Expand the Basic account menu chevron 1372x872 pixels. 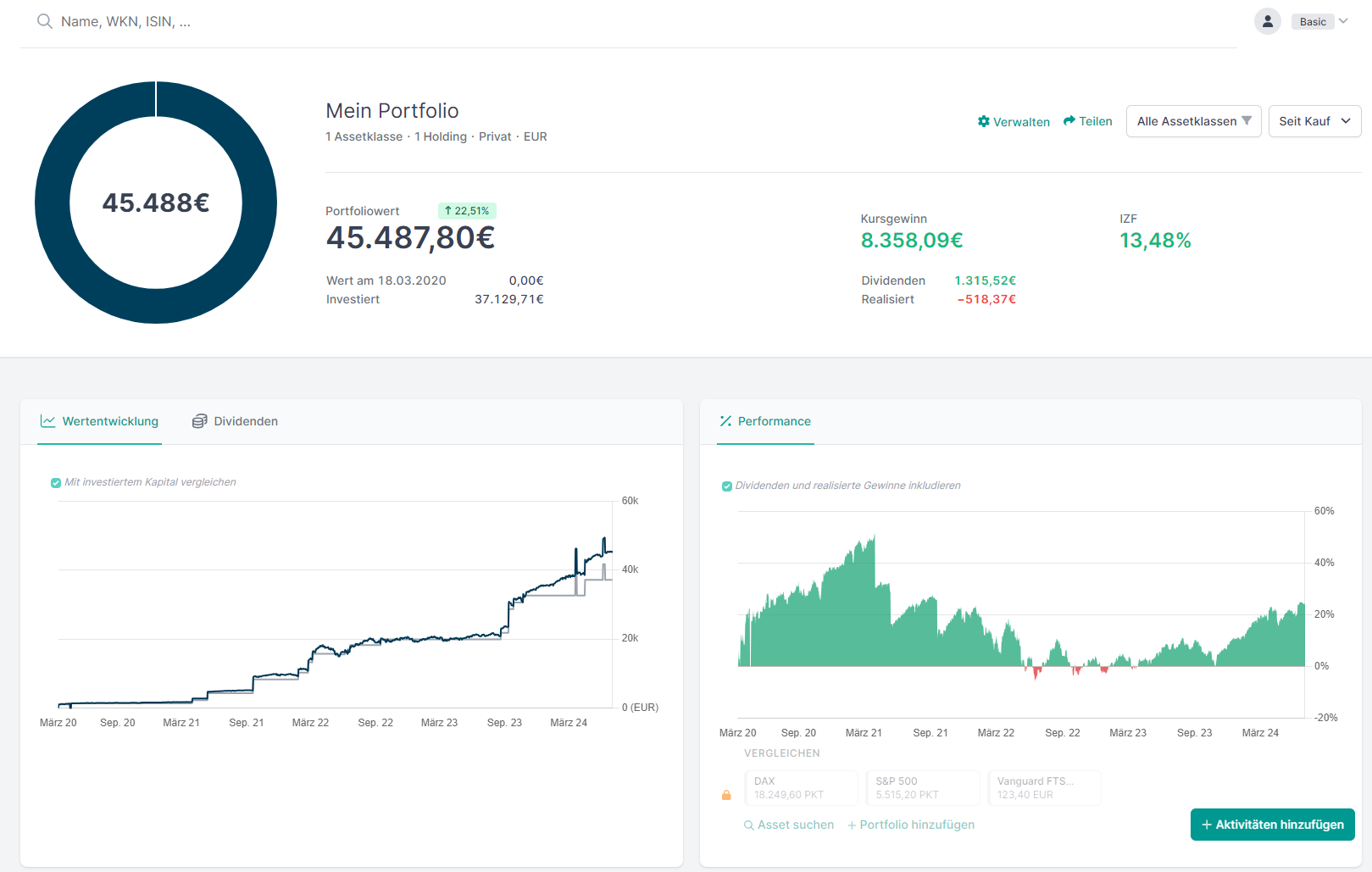1343,21
